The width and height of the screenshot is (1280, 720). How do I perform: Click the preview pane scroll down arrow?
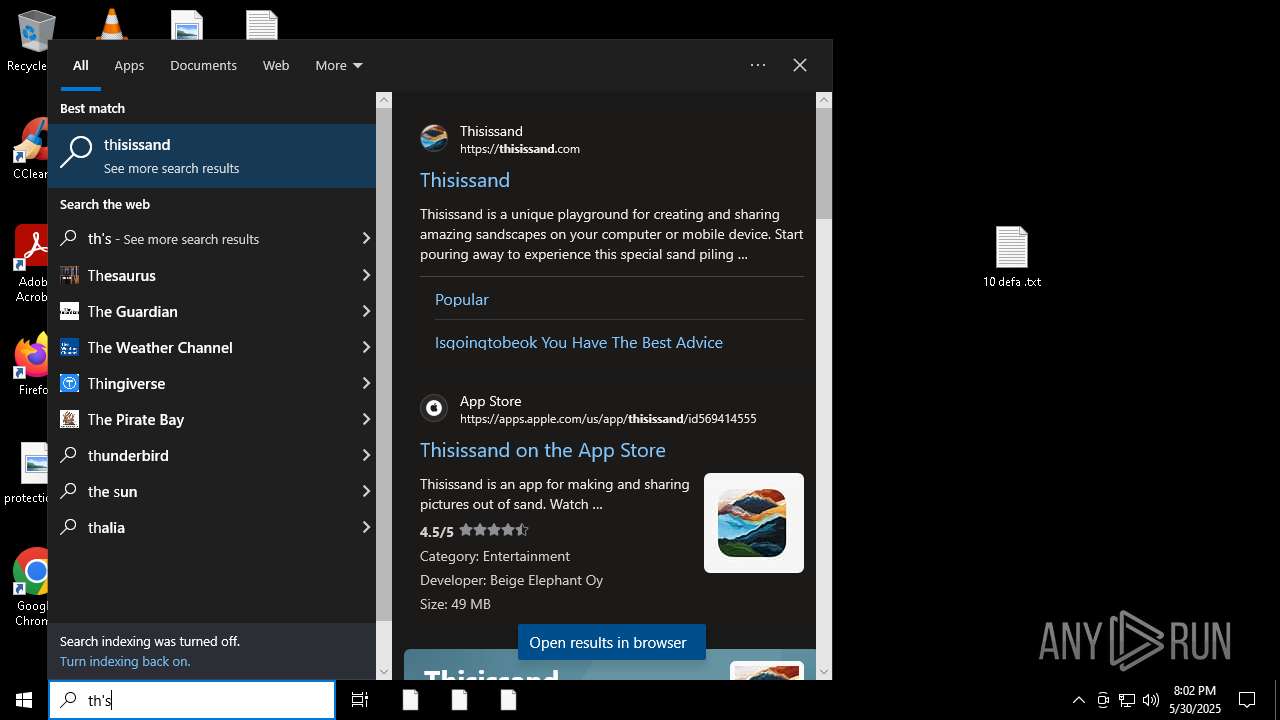824,672
